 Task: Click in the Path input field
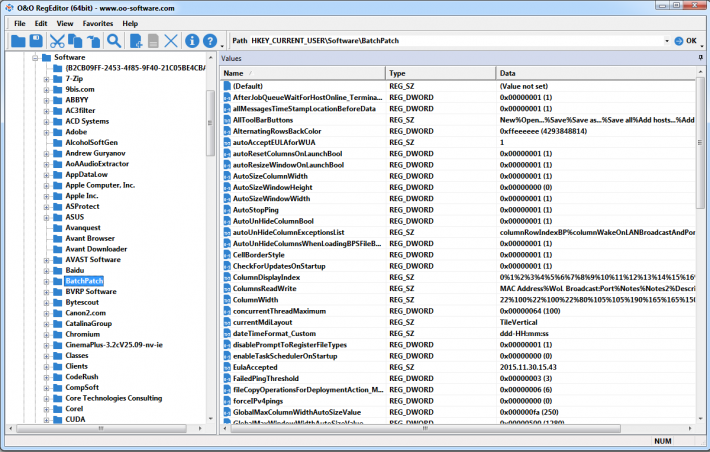point(456,41)
